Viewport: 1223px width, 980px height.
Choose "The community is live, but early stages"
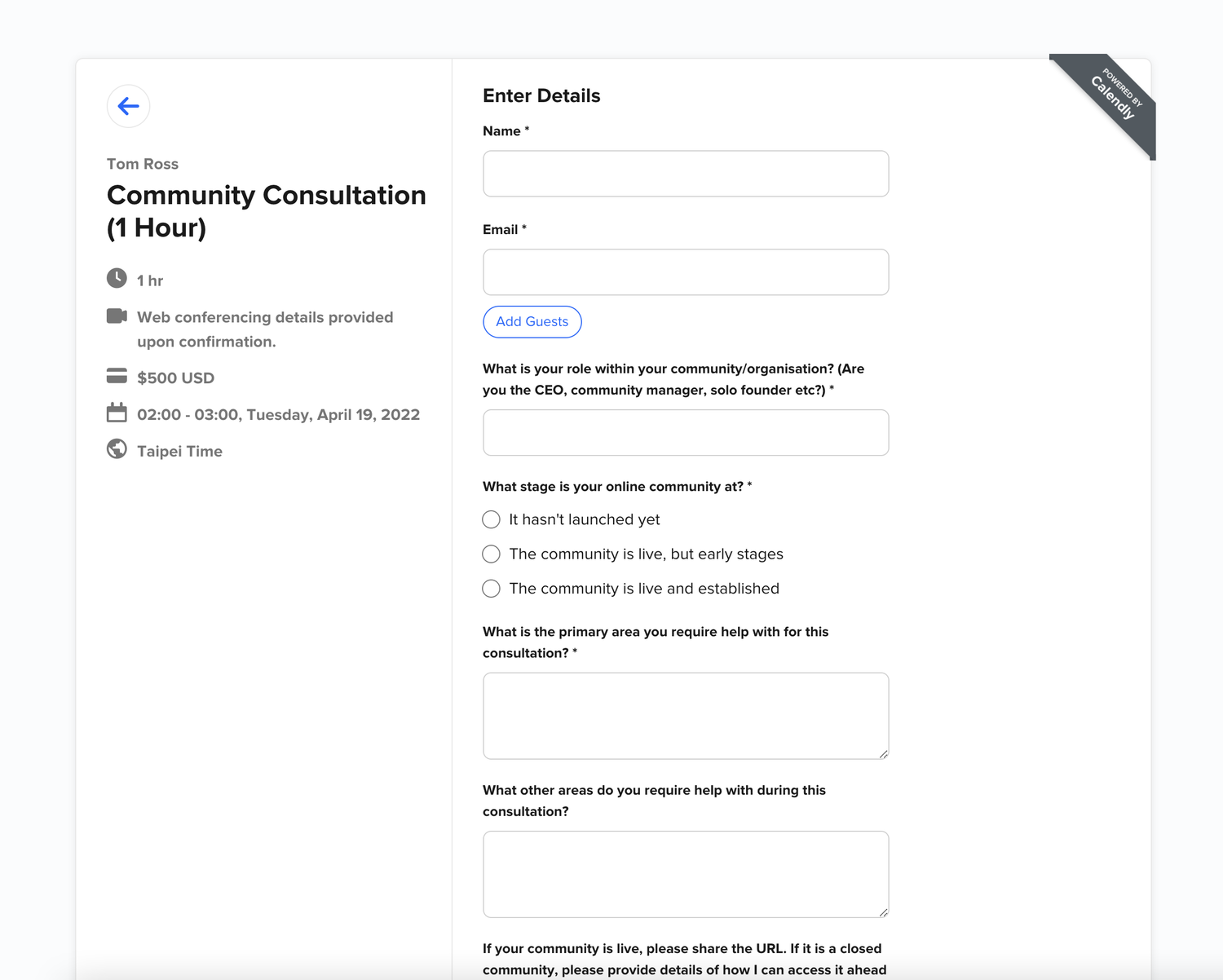coord(491,554)
